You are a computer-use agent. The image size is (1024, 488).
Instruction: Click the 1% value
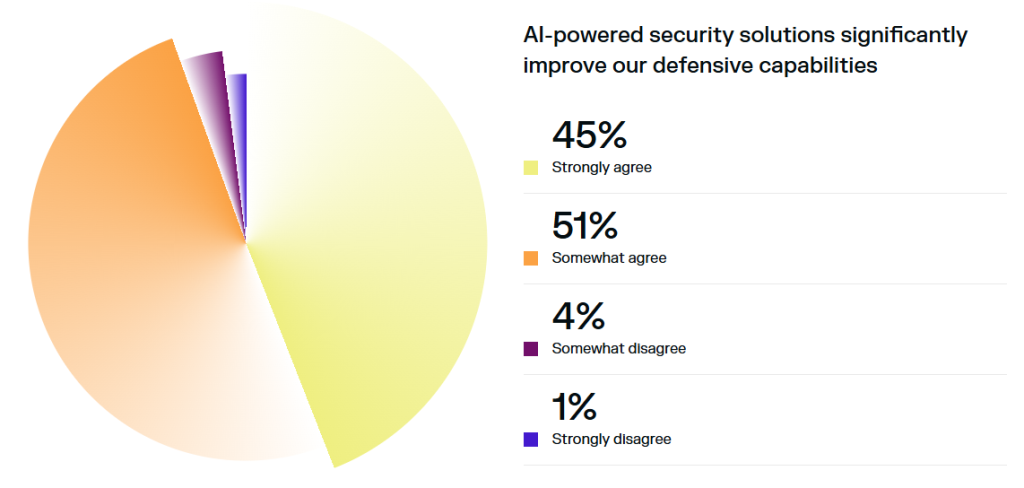(574, 407)
